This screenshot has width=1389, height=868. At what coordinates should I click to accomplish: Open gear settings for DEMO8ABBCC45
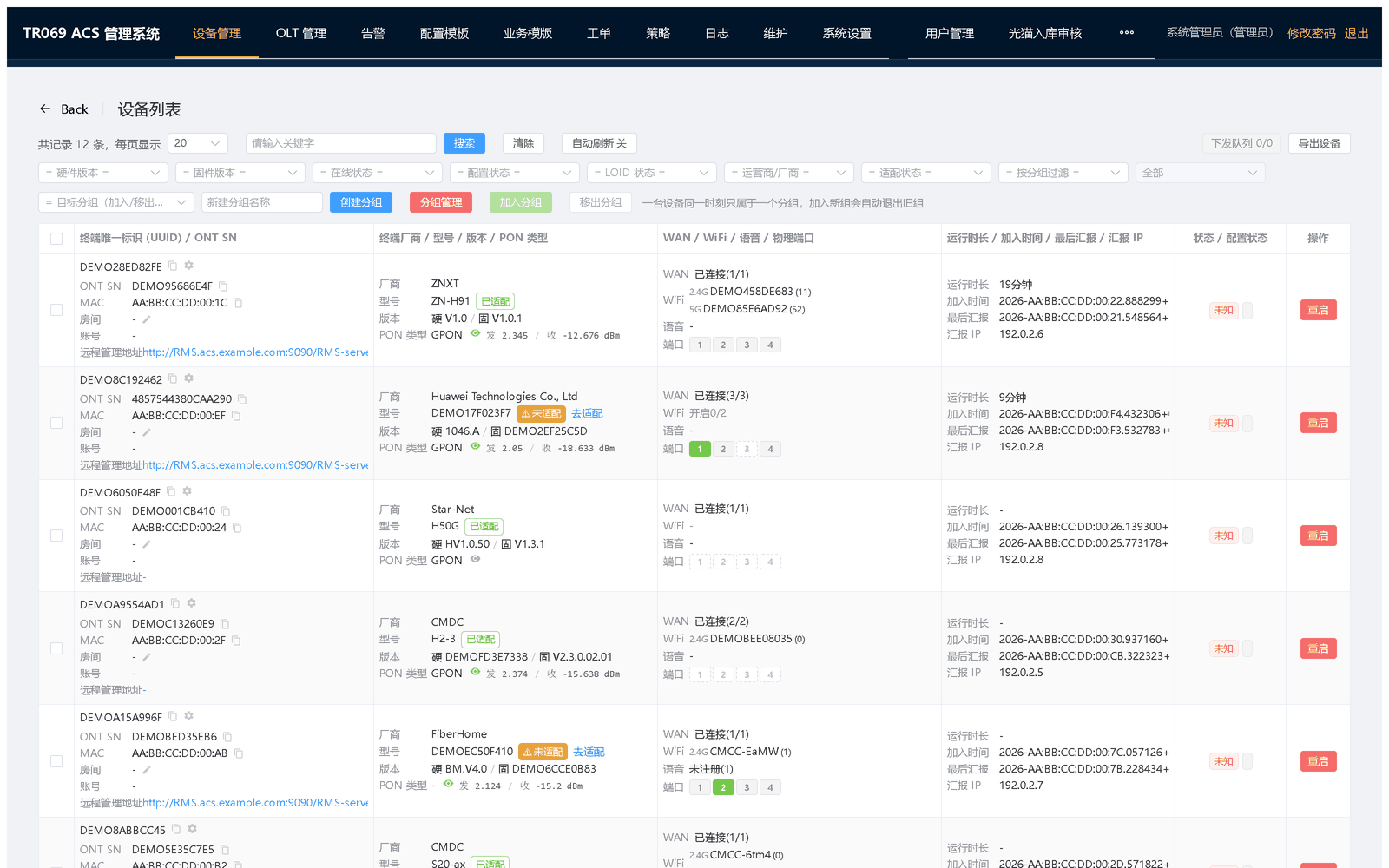point(192,829)
